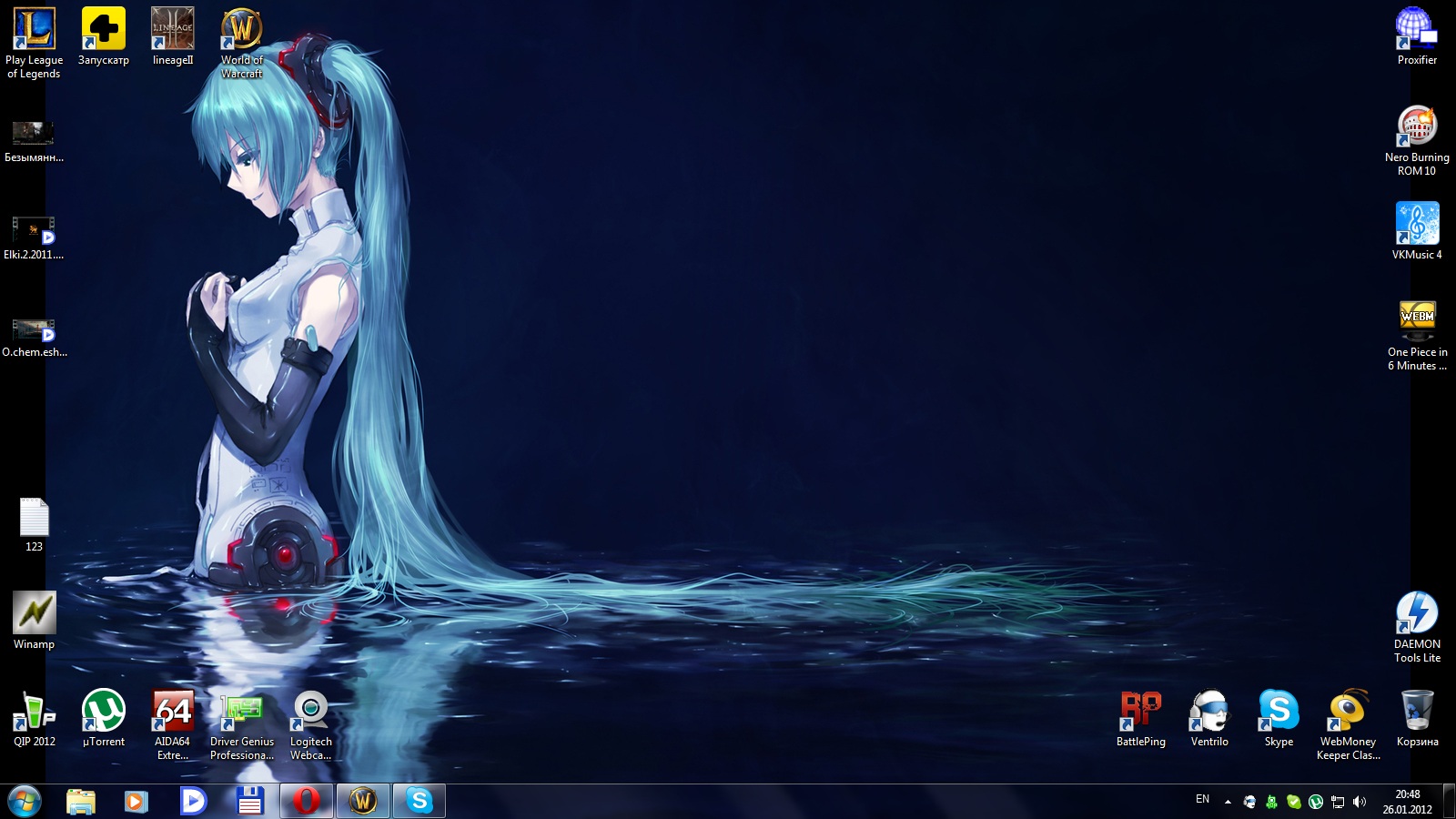Select the Elki.2.2011 video file
The image size is (1456, 819).
tap(35, 238)
